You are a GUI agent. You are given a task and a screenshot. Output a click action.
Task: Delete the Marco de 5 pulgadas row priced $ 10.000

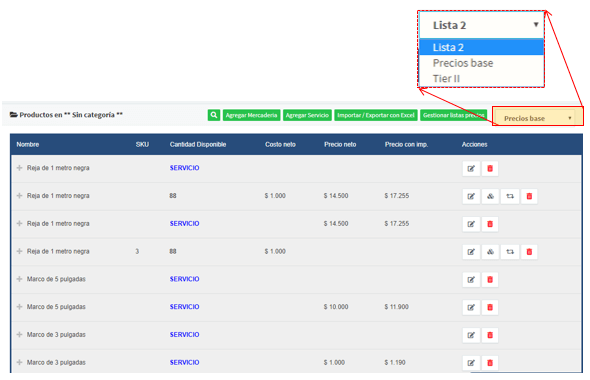tap(490, 308)
